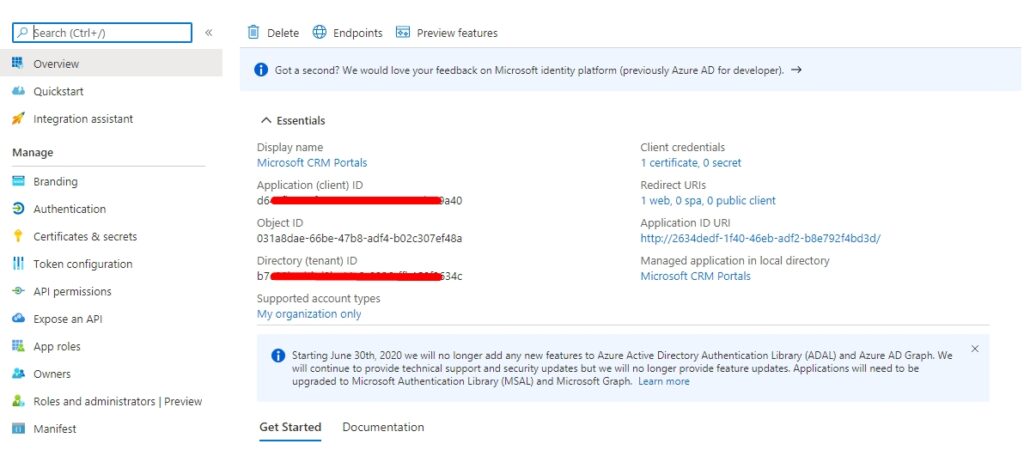This screenshot has width=1024, height=456.
Task: Open the Quickstart cloud icon
Action: click(18, 91)
